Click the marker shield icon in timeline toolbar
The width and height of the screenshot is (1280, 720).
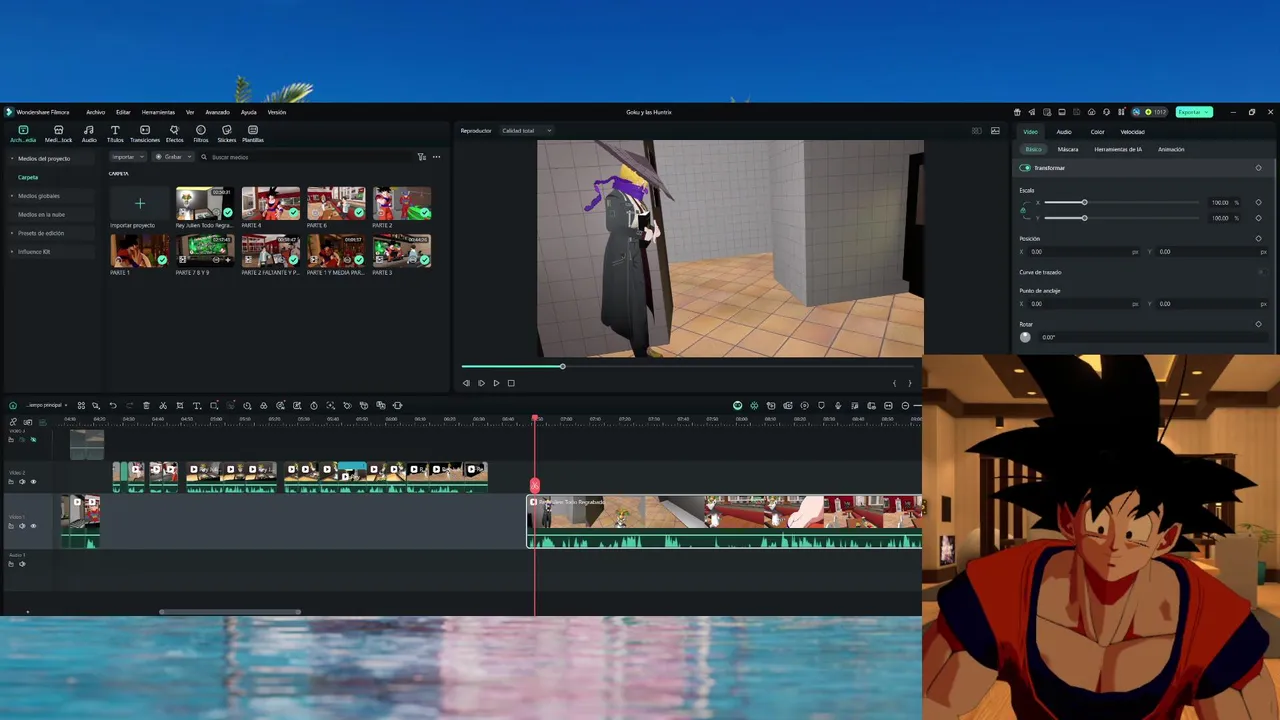pos(821,405)
